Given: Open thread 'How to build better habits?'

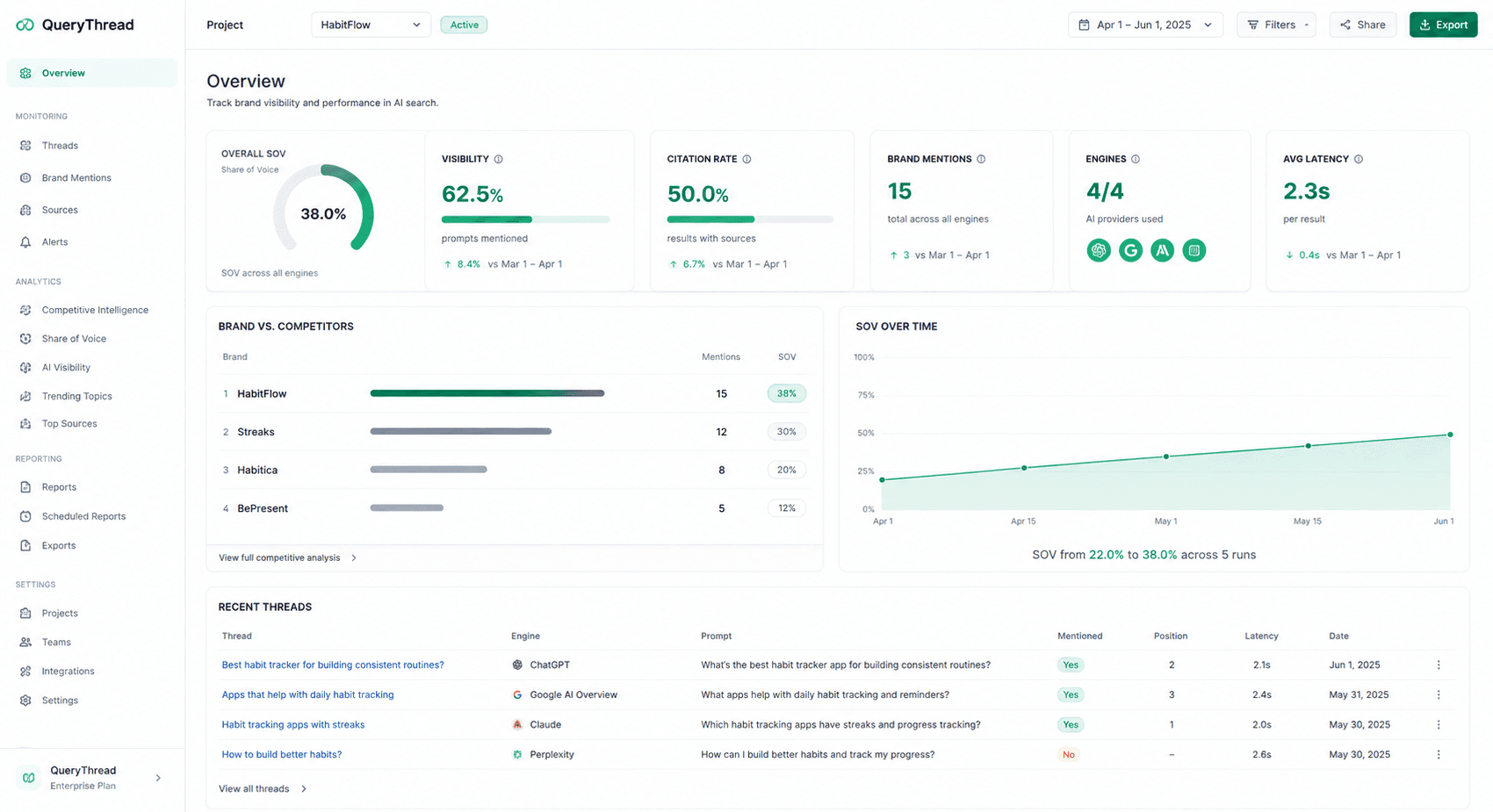Looking at the screenshot, I should (x=282, y=755).
